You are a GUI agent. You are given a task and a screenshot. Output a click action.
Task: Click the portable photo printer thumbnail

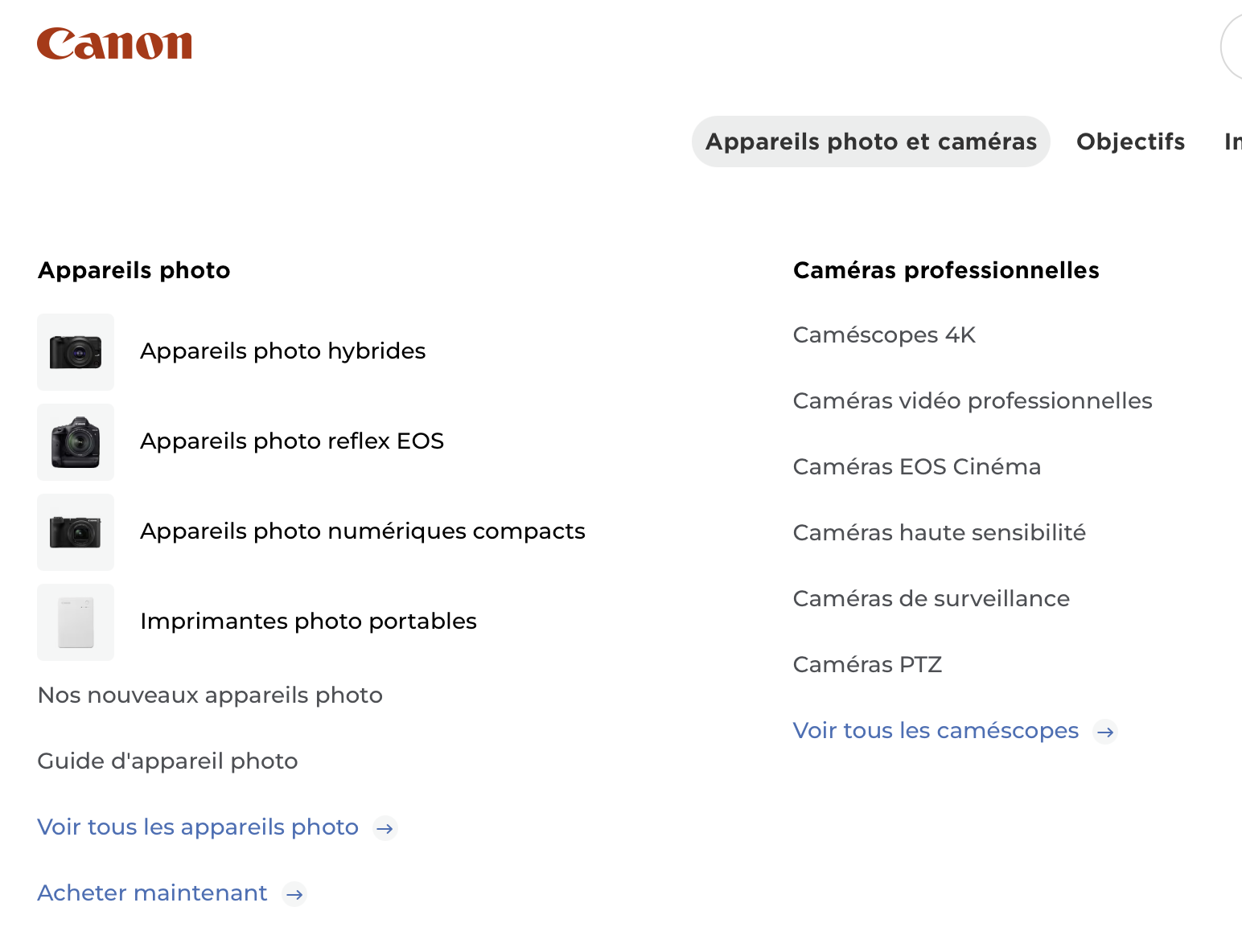76,622
